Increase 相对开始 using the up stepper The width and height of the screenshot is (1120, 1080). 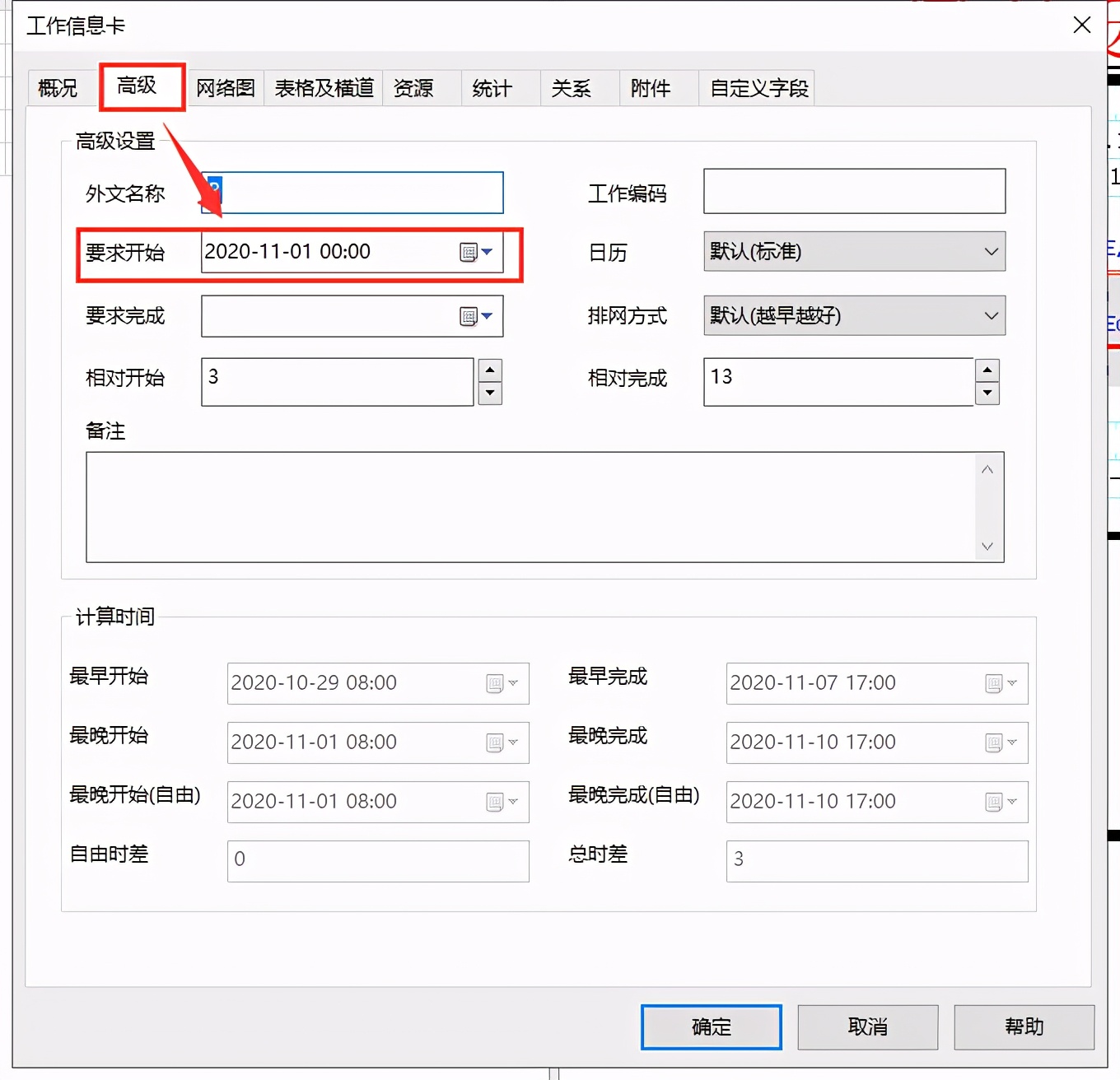point(490,370)
